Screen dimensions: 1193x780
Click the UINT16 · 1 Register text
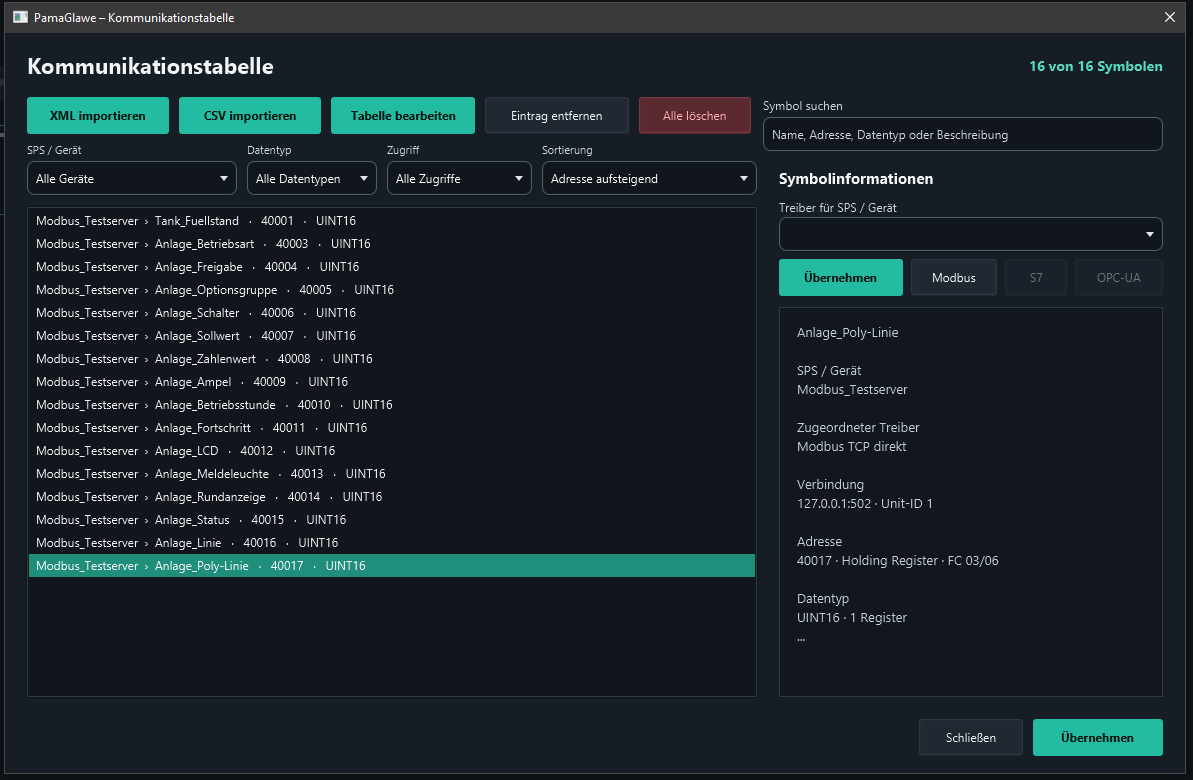click(852, 617)
